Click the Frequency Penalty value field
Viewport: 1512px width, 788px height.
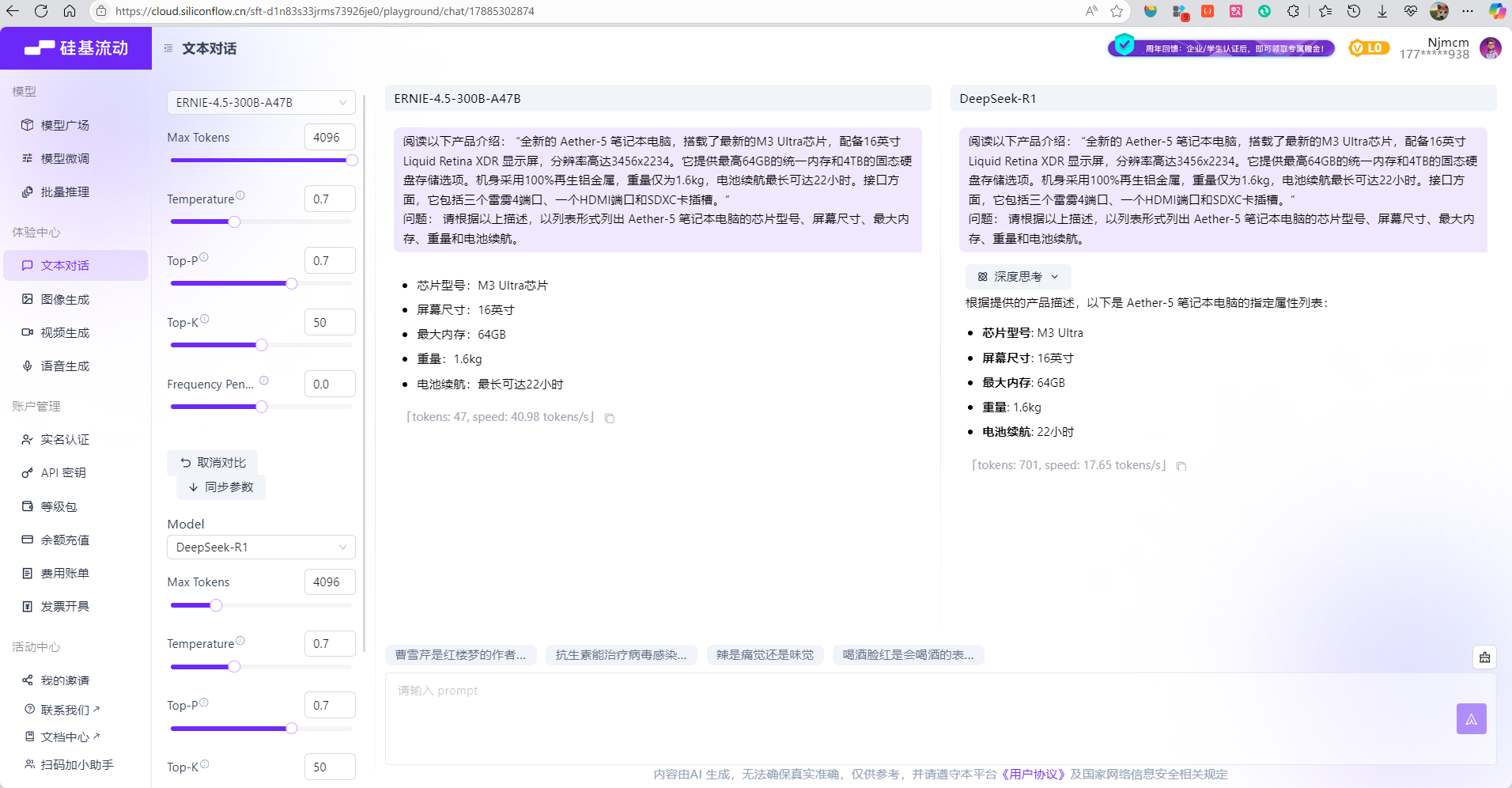pyautogui.click(x=330, y=384)
